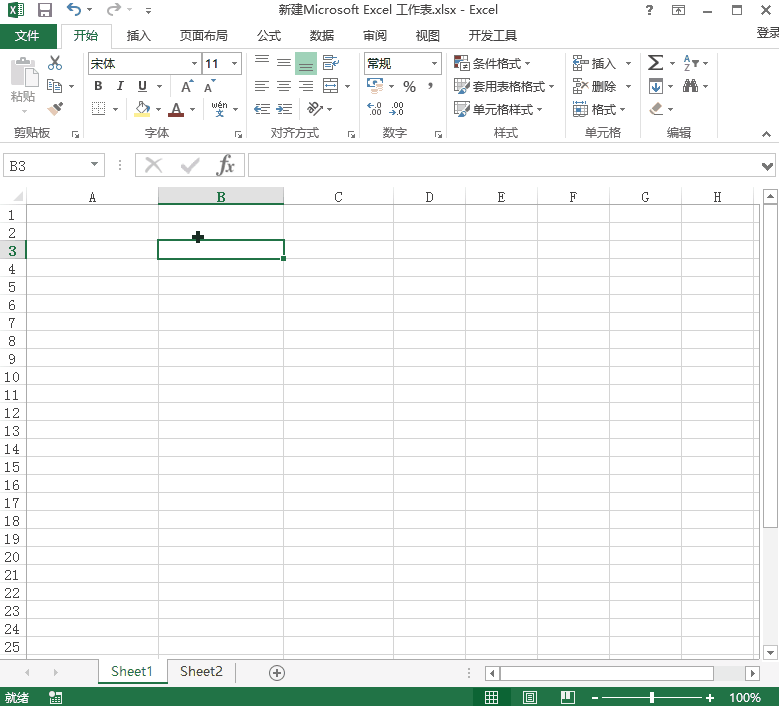Decrease indent in alignment group
This screenshot has height=706, width=779.
[262, 109]
